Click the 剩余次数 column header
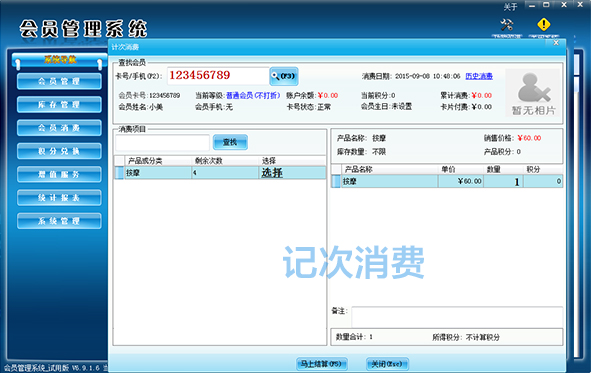This screenshot has width=591, height=373. click(x=225, y=161)
